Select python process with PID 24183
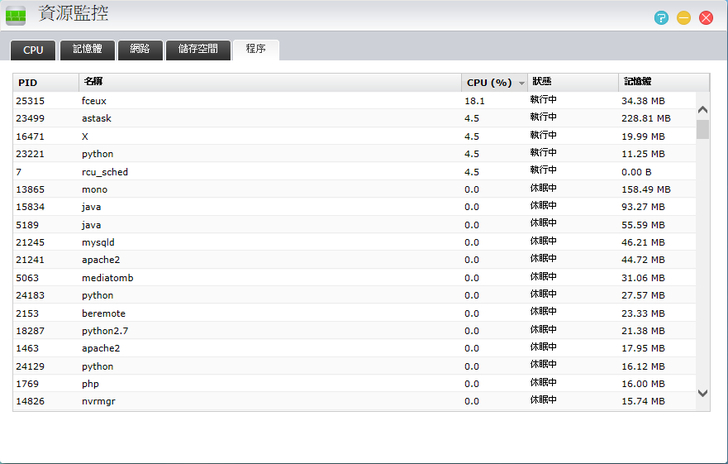The image size is (728, 464). (x=354, y=295)
